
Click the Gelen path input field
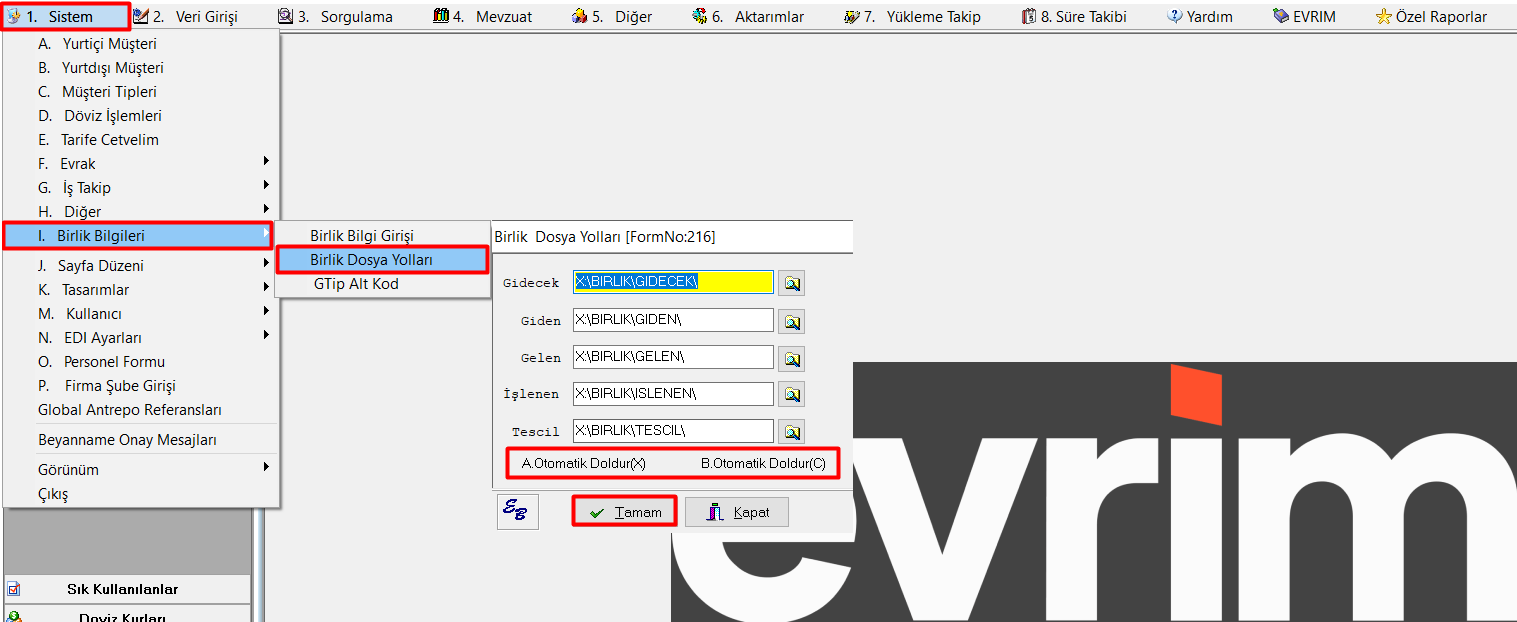click(673, 357)
